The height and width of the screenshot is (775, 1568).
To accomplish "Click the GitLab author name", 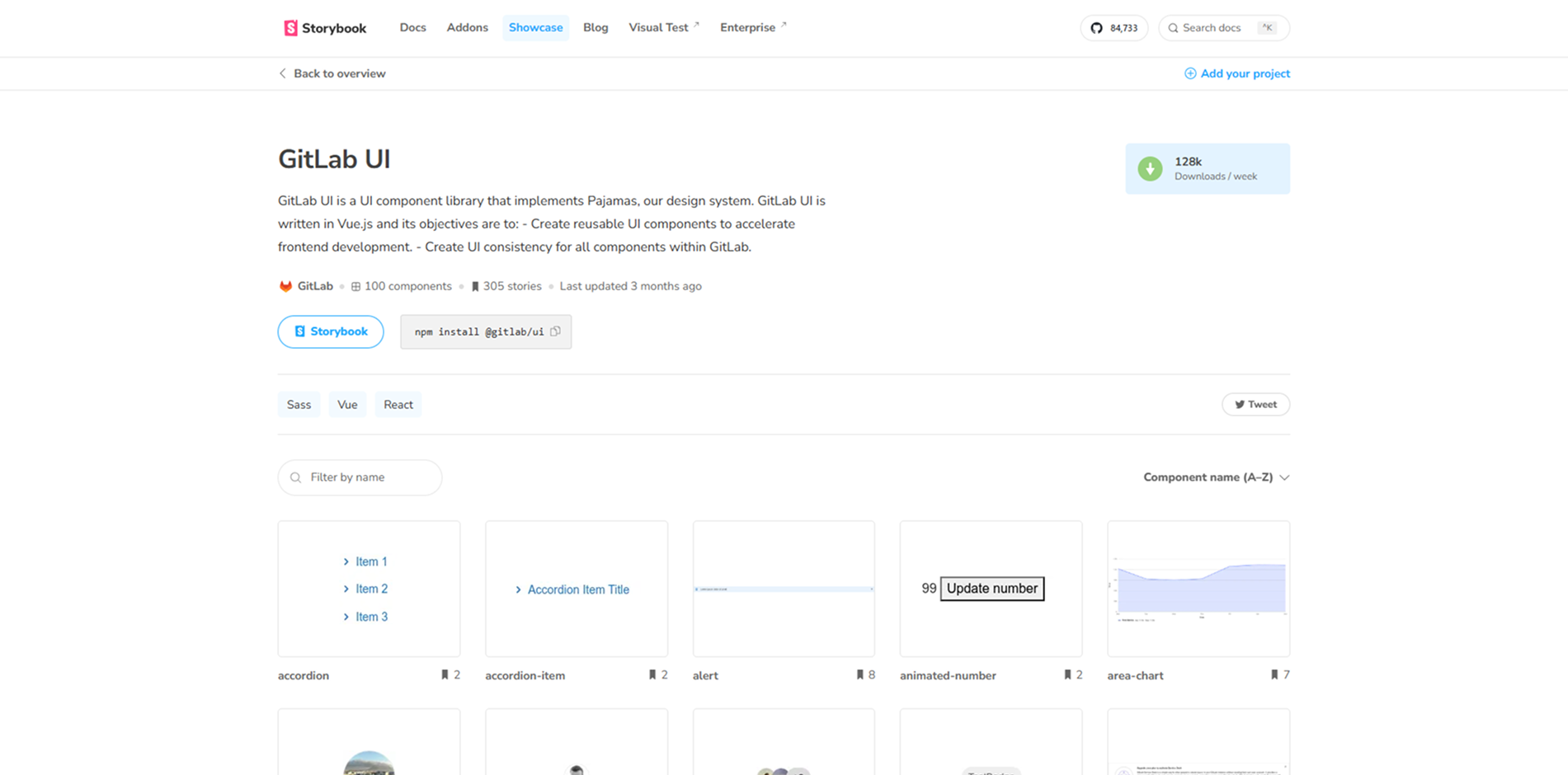I will pyautogui.click(x=315, y=286).
